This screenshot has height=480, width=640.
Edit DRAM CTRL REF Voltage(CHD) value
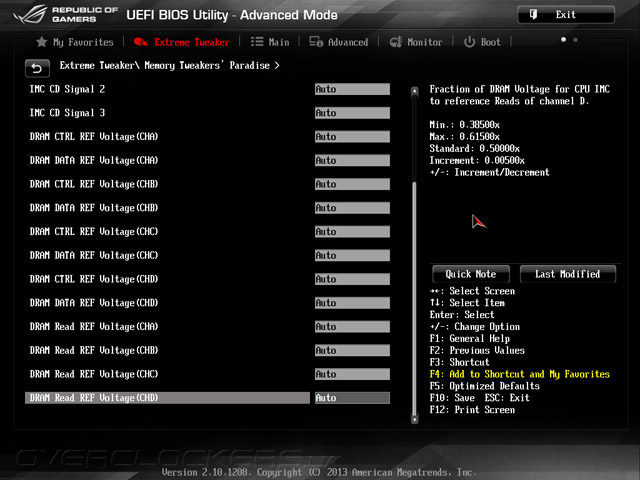[352, 279]
